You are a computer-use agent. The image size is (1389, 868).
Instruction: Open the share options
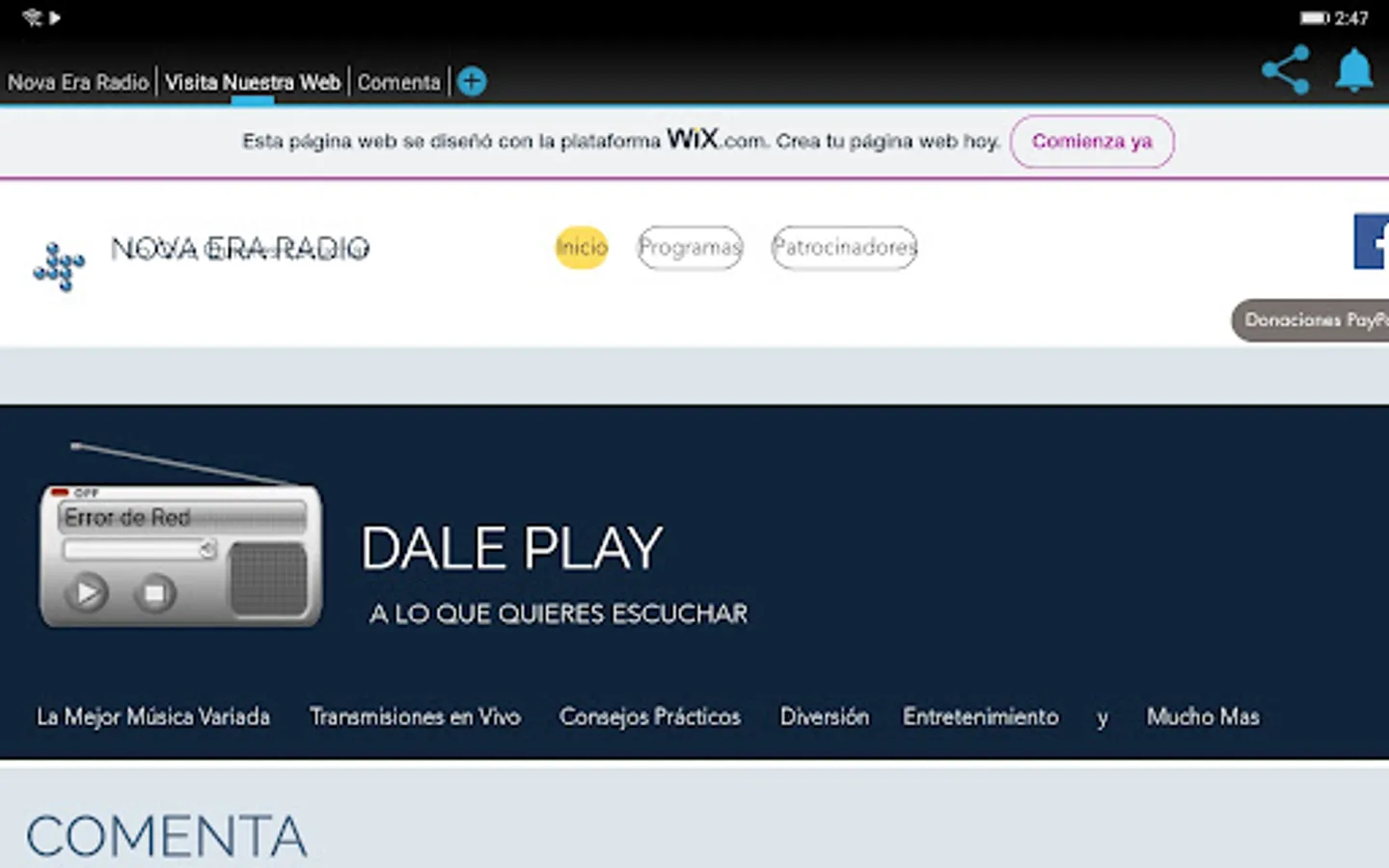(1285, 70)
